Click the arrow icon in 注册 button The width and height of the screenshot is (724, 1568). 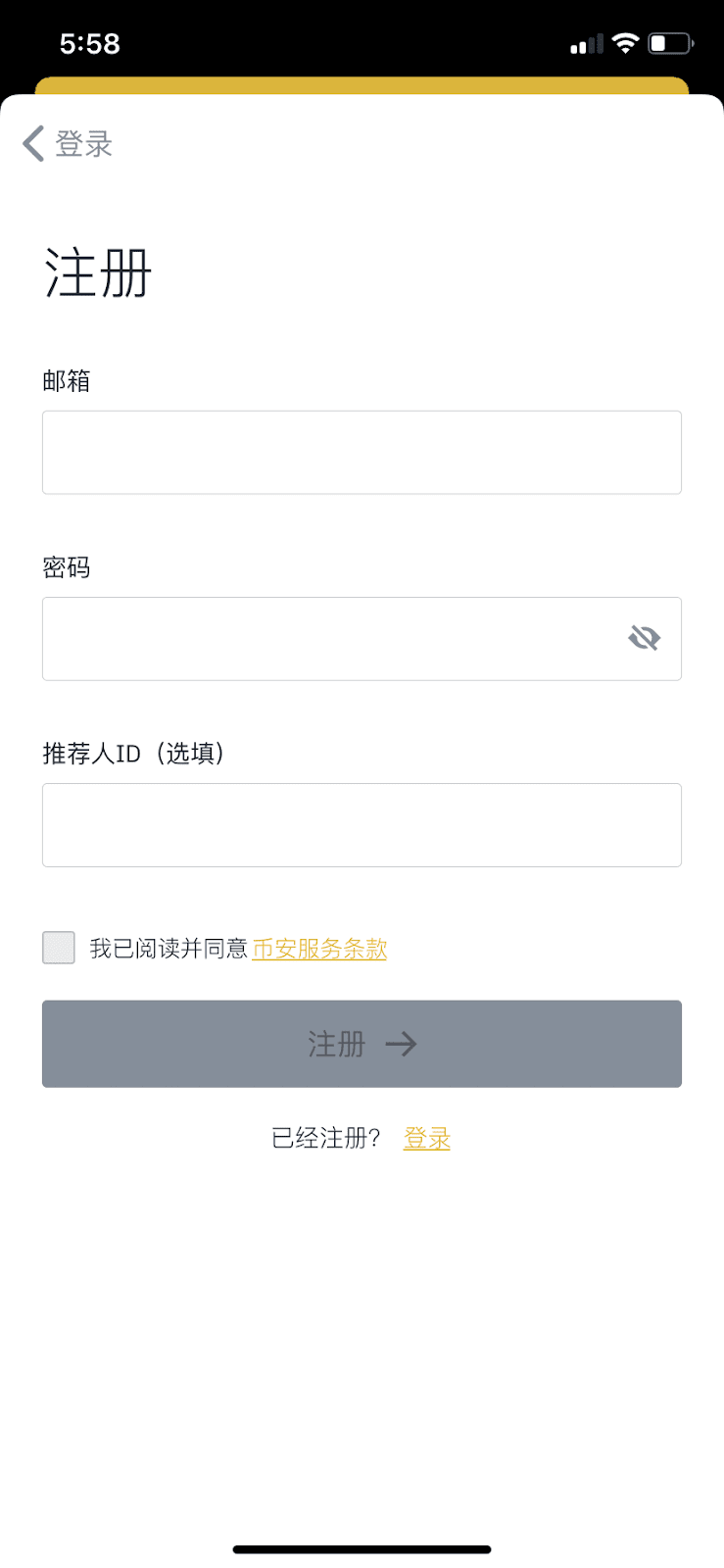coord(401,1044)
